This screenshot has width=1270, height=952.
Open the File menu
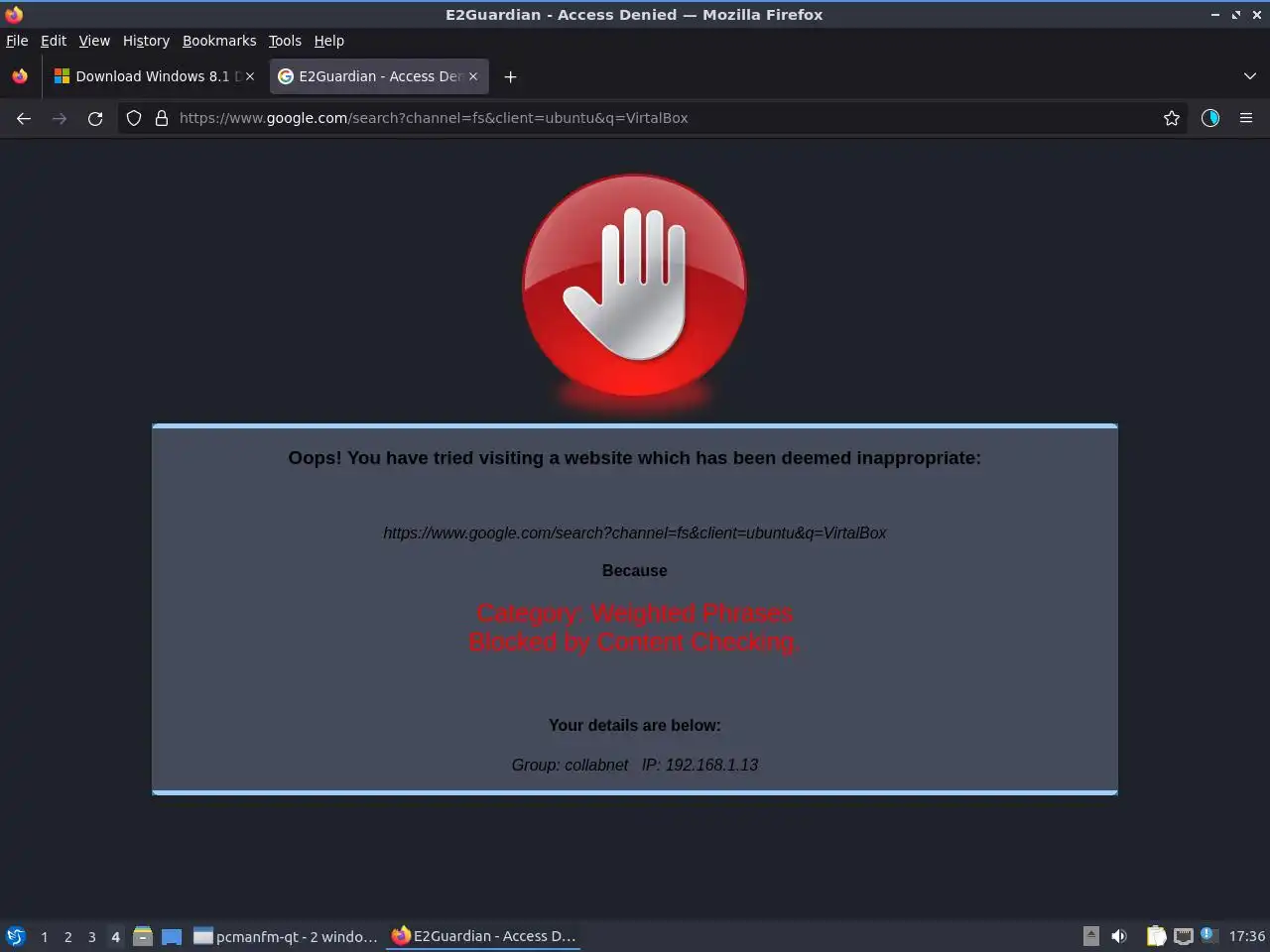17,41
